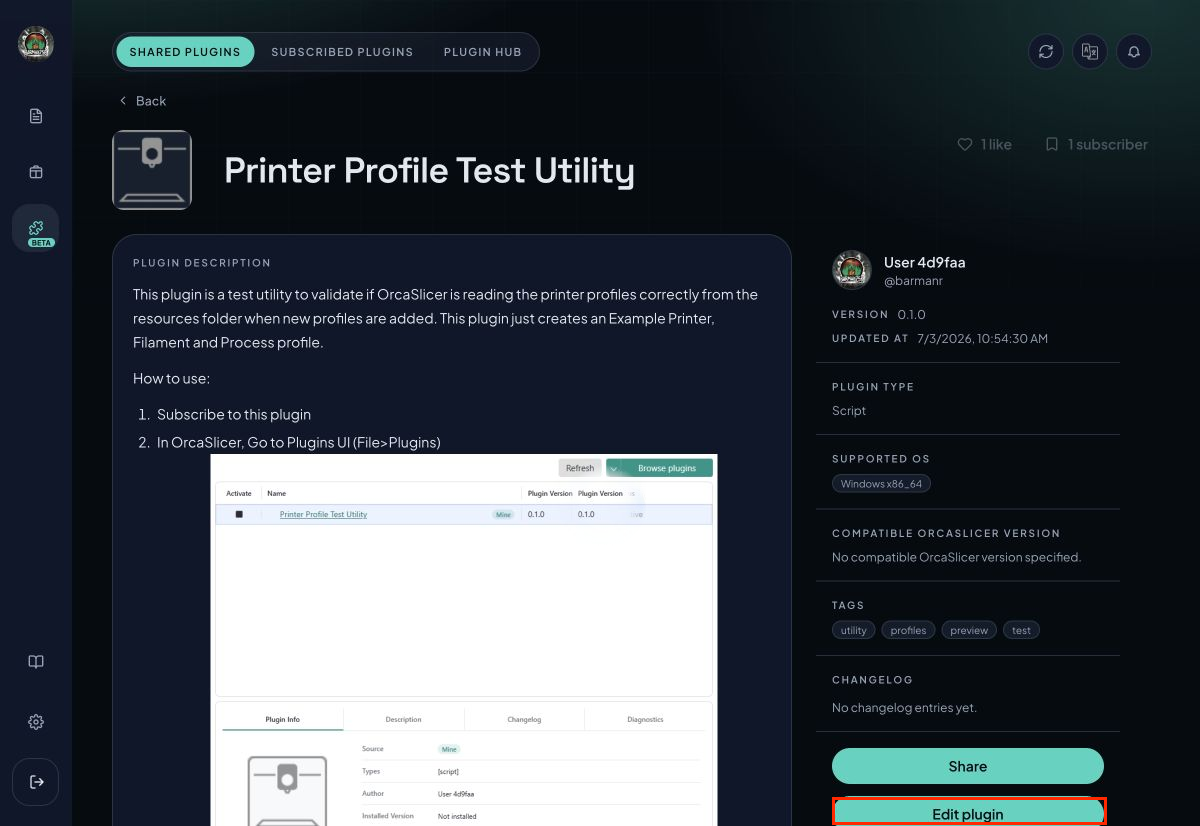This screenshot has width=1200, height=826.
Task: Click the heart icon next to 1 like
Action: 965,144
